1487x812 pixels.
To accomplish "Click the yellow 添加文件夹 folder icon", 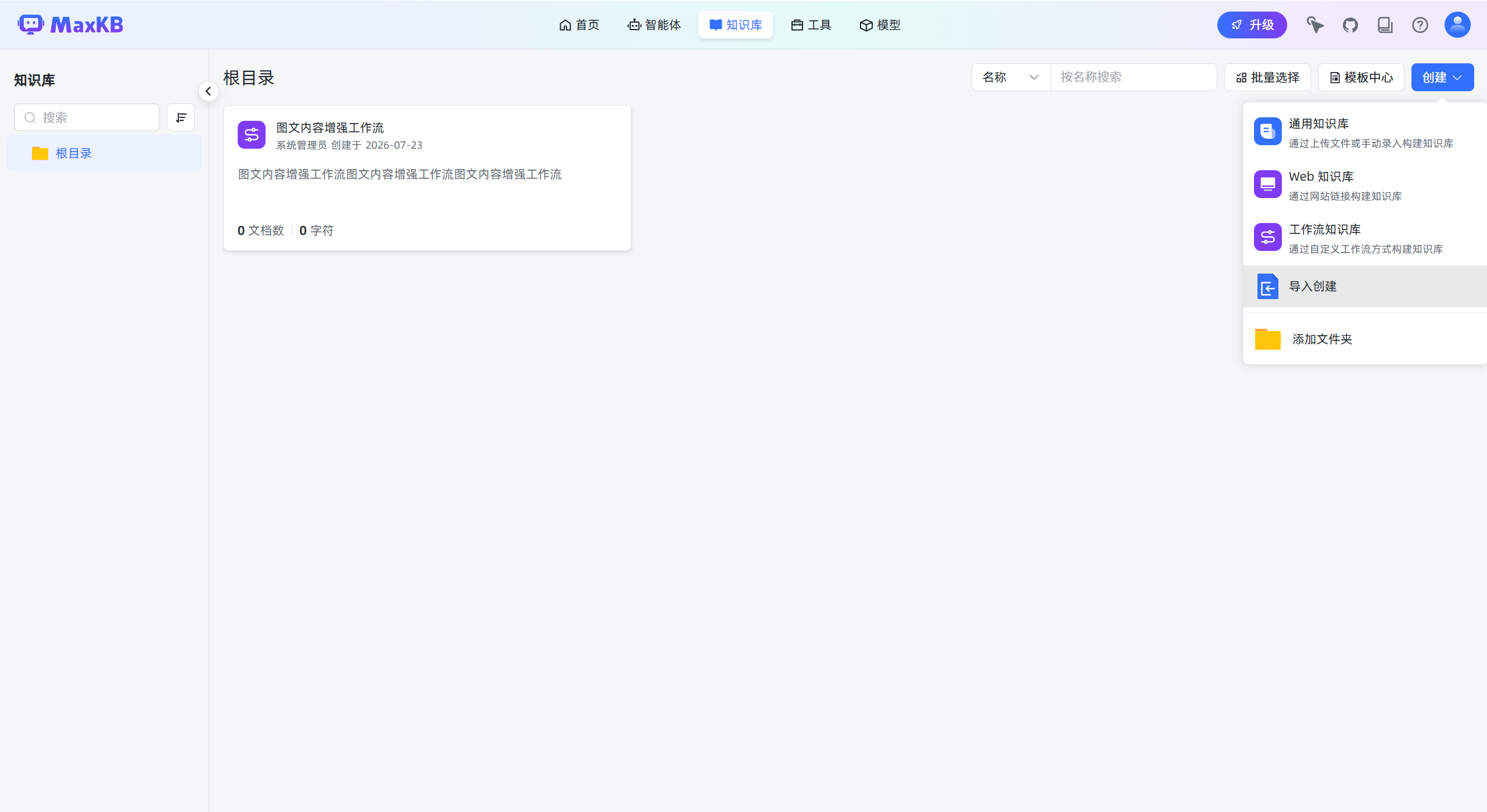I will (1268, 339).
